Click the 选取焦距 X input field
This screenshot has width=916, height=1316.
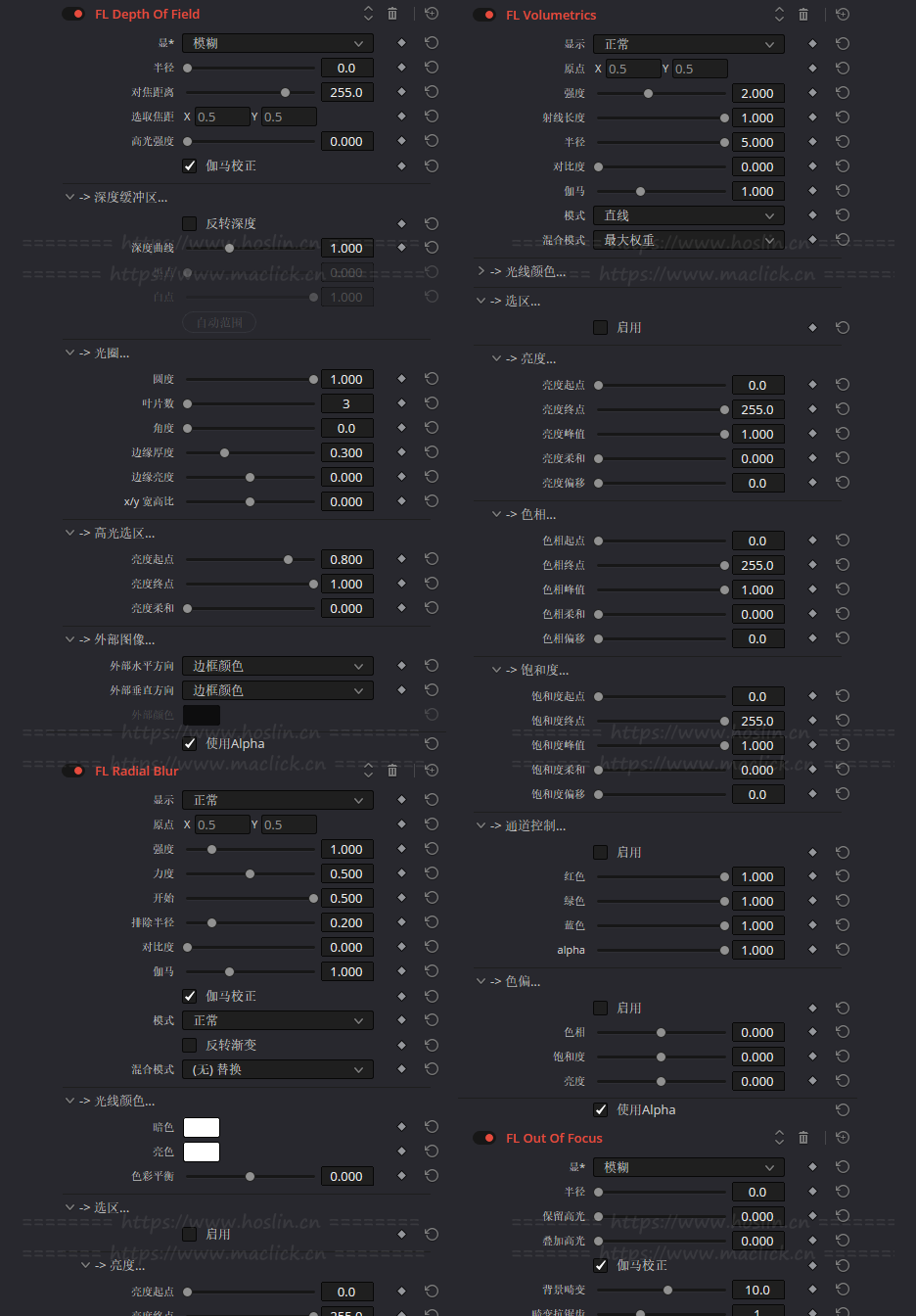click(222, 117)
